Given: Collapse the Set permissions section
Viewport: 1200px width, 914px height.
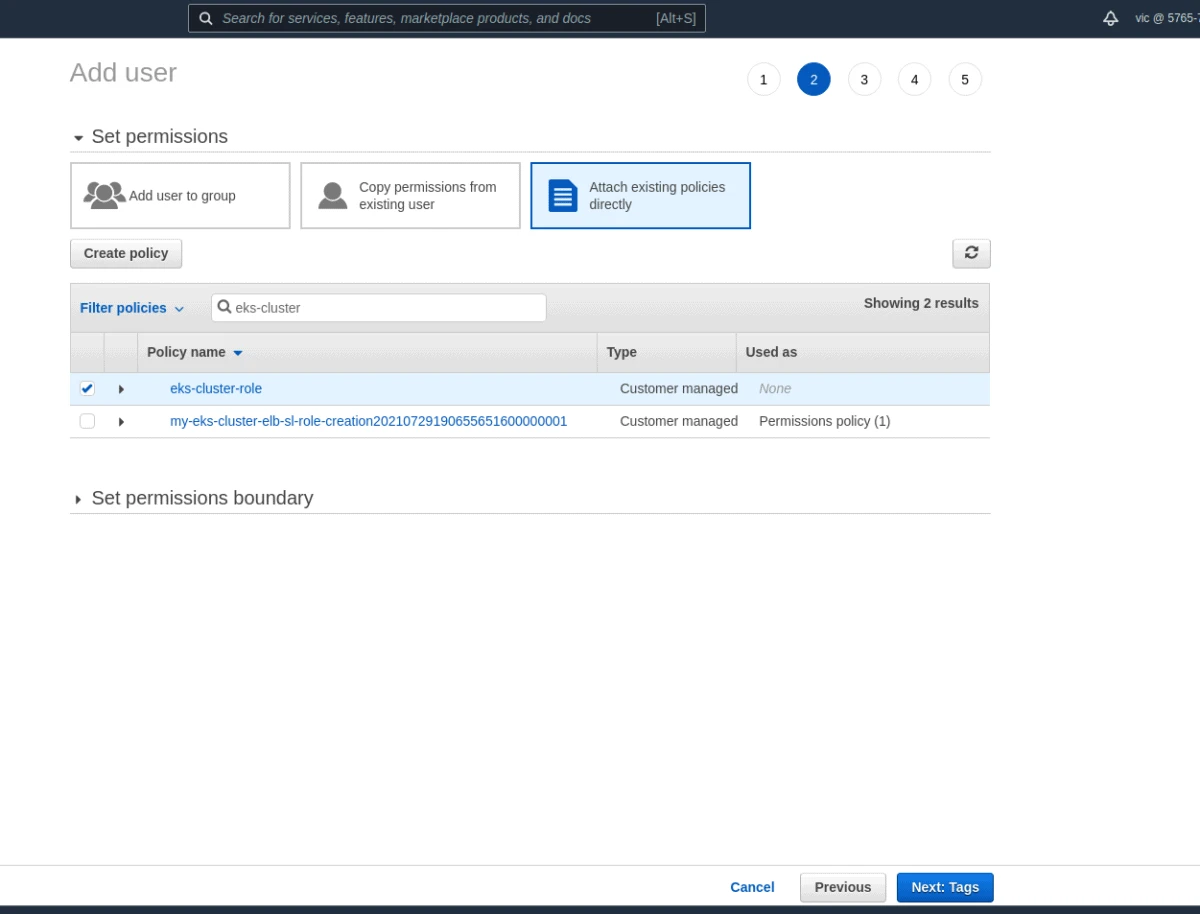Looking at the screenshot, I should coord(78,137).
